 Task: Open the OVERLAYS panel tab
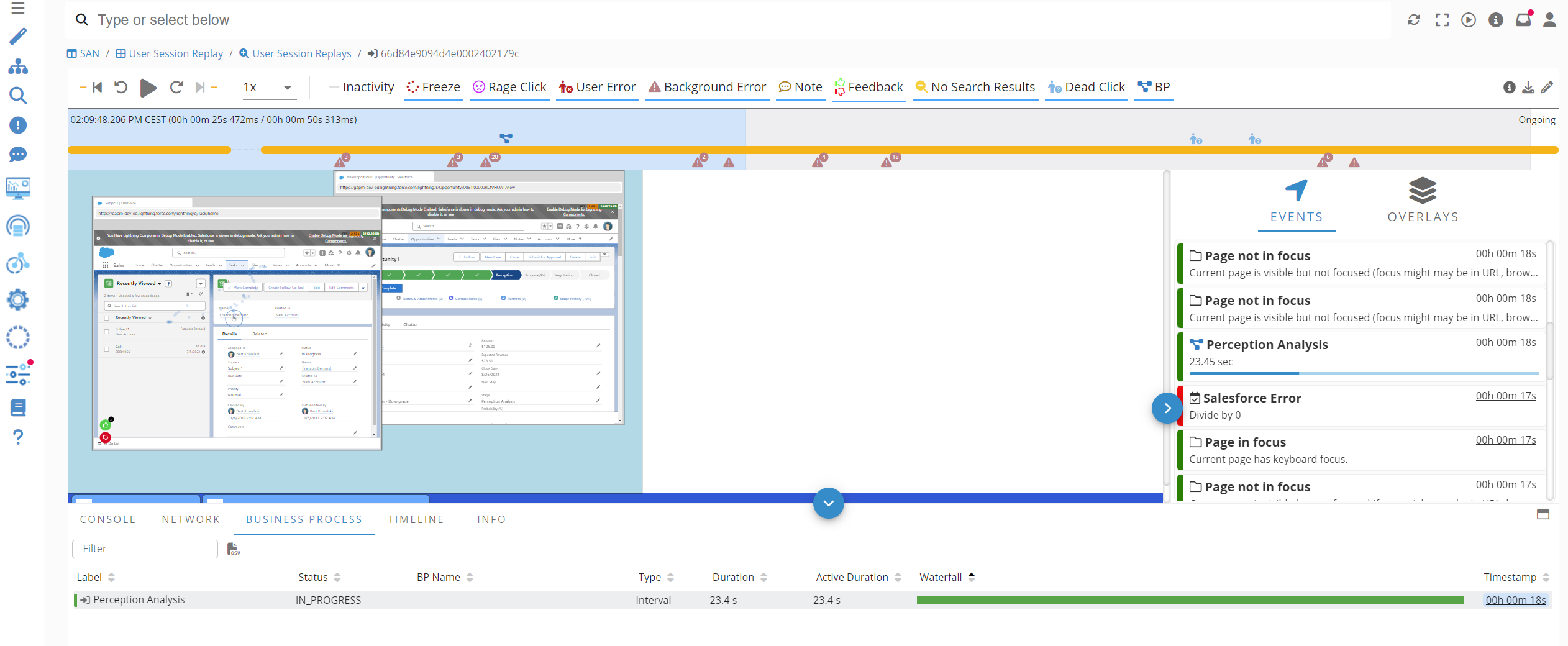click(1423, 201)
